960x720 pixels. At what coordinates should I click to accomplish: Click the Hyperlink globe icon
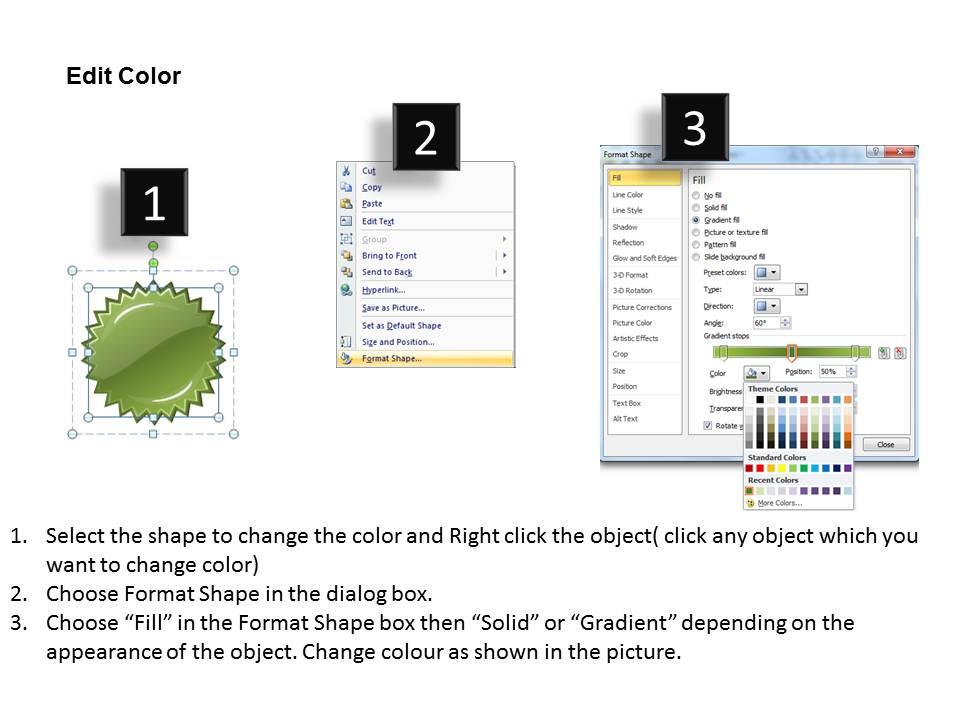345,288
